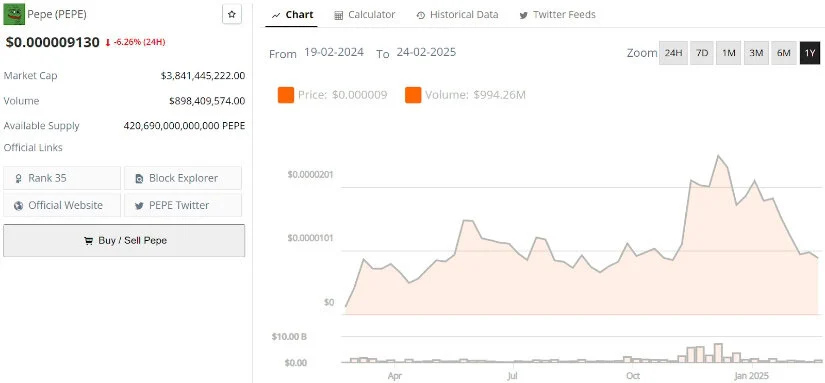825x383 pixels.
Task: Click the Available Supply value
Action: [x=184, y=126]
